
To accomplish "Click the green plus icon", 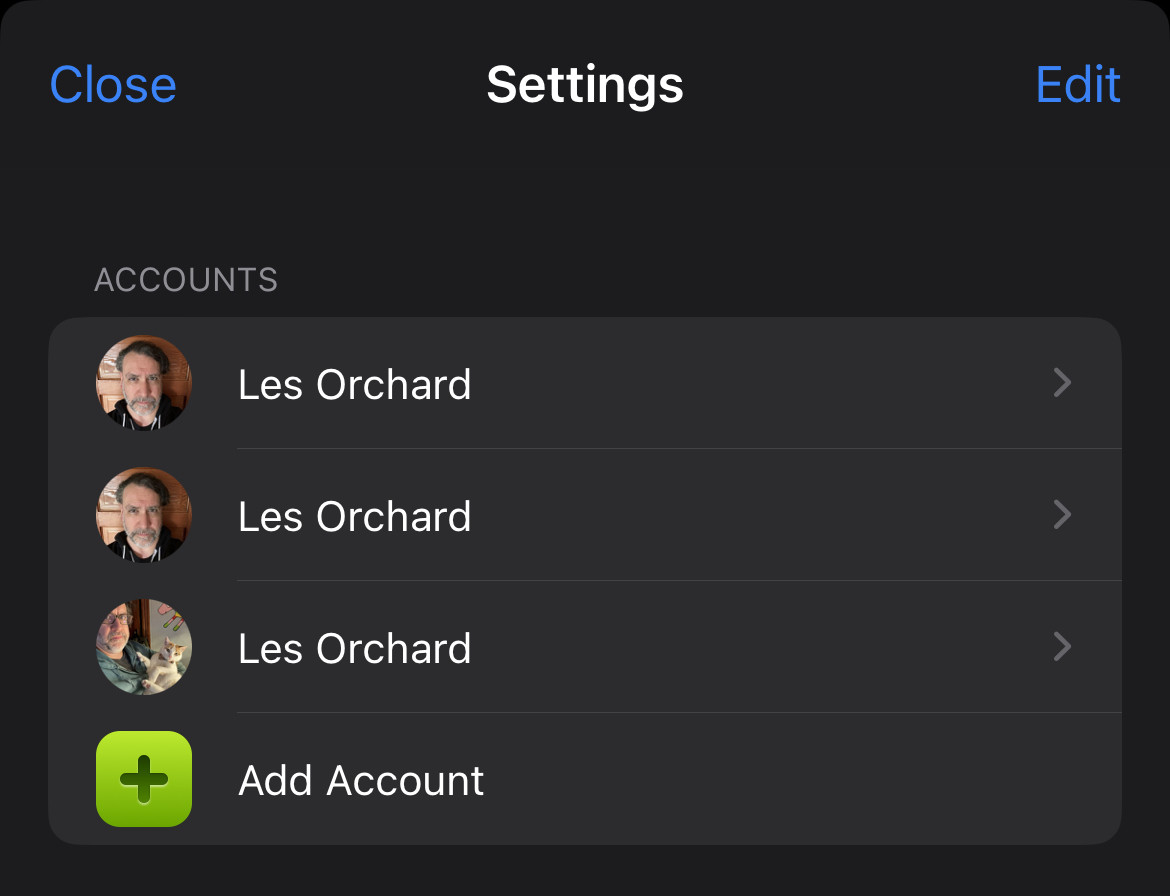I will (x=144, y=779).
